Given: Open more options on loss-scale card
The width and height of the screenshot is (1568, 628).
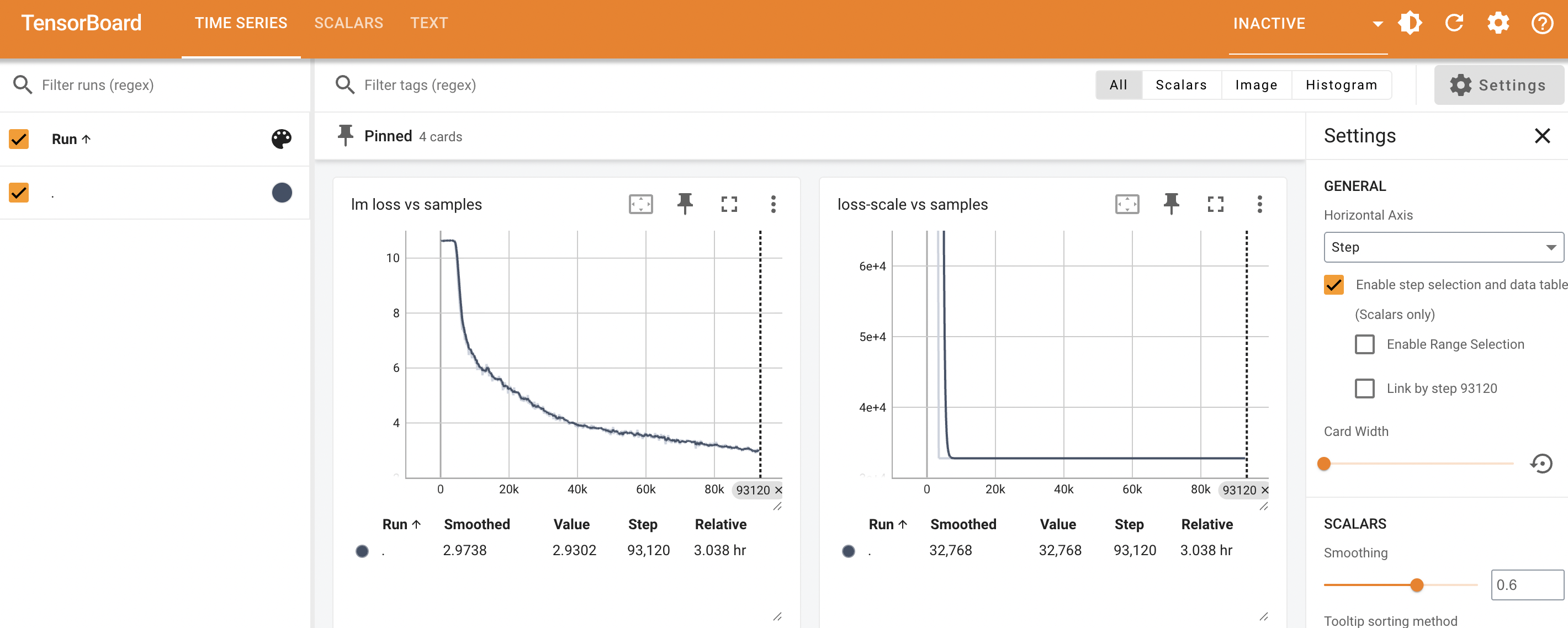Looking at the screenshot, I should 1259,204.
